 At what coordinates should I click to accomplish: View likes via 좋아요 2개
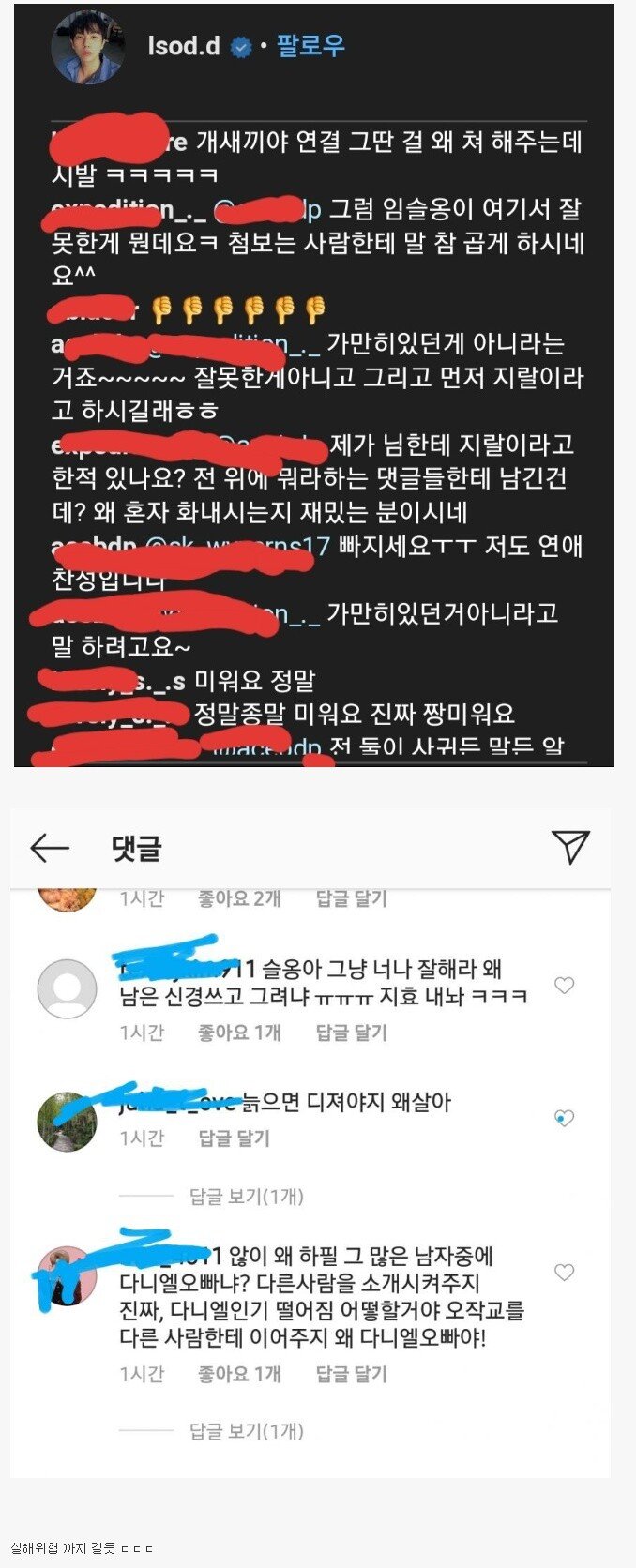coord(239,898)
